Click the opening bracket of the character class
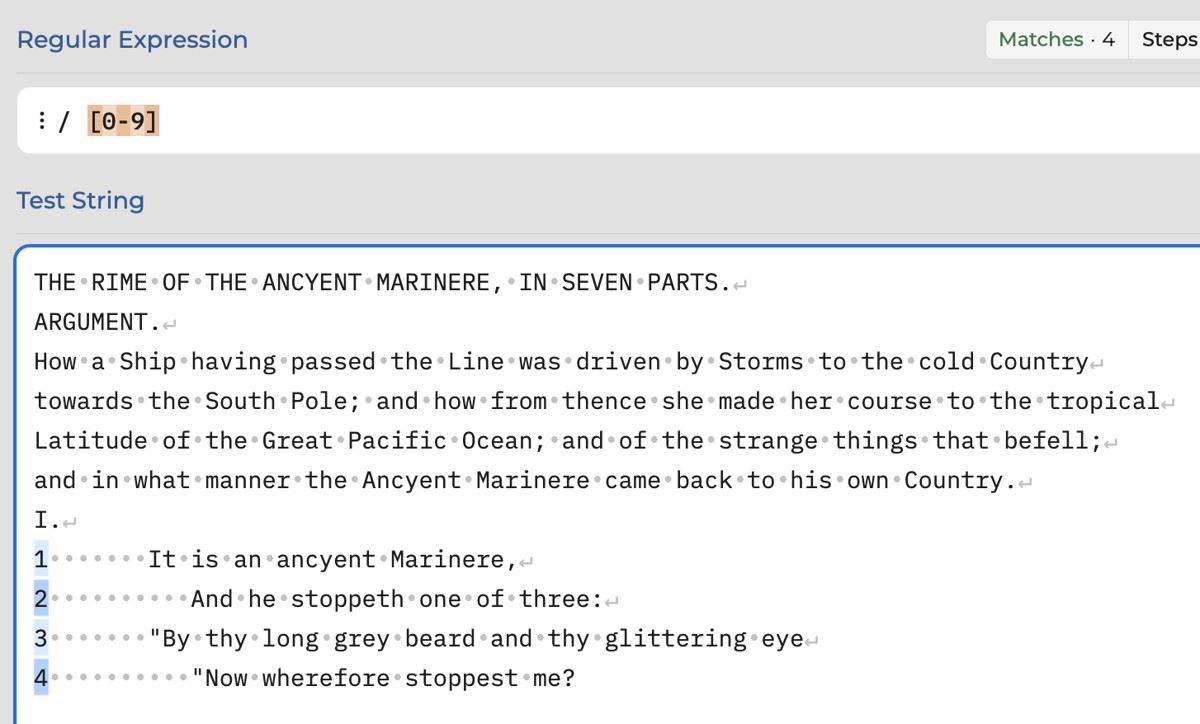The image size is (1200, 724). [94, 122]
